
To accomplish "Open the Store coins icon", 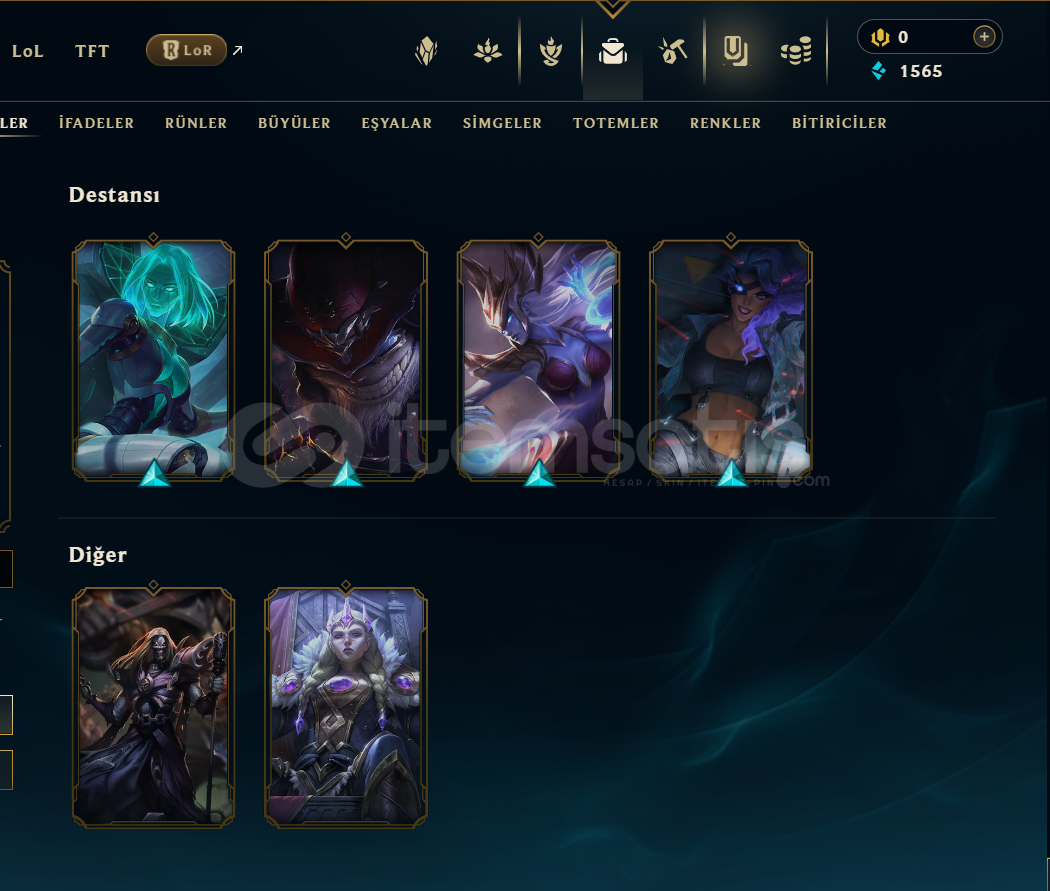I will (796, 51).
